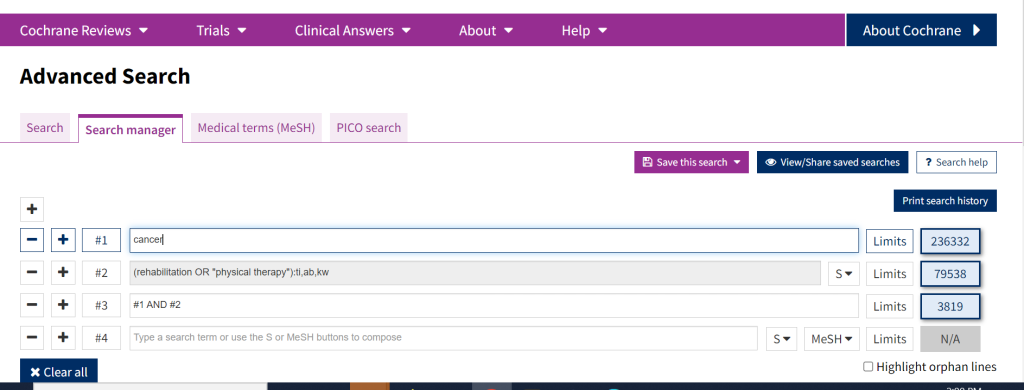View the 236332 results for line #1
Viewport: 1024px width, 390px height.
coord(950,241)
